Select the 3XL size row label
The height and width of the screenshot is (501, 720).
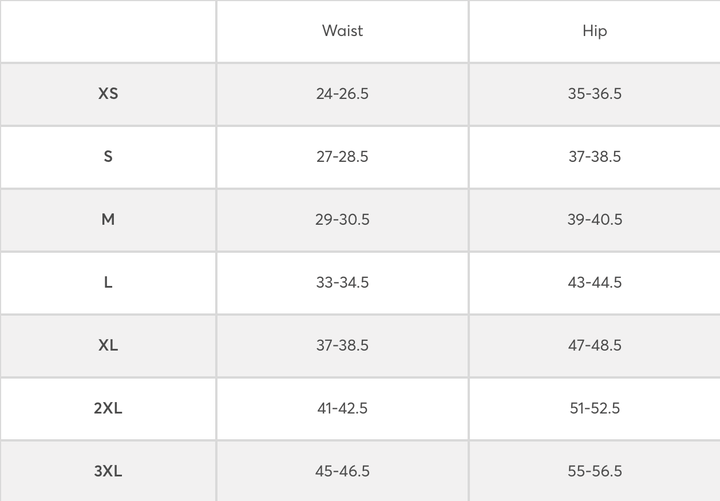click(x=108, y=471)
